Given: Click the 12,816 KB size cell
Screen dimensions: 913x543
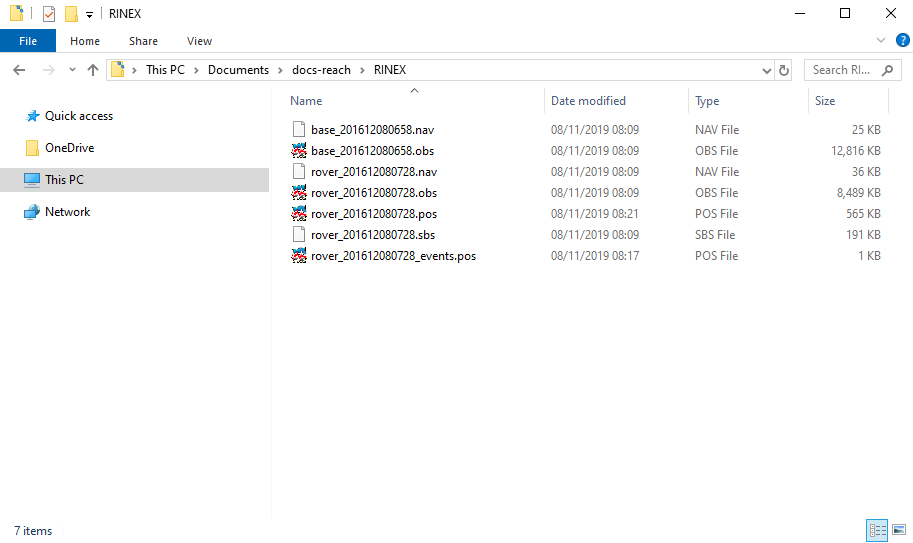Looking at the screenshot, I should tap(855, 151).
